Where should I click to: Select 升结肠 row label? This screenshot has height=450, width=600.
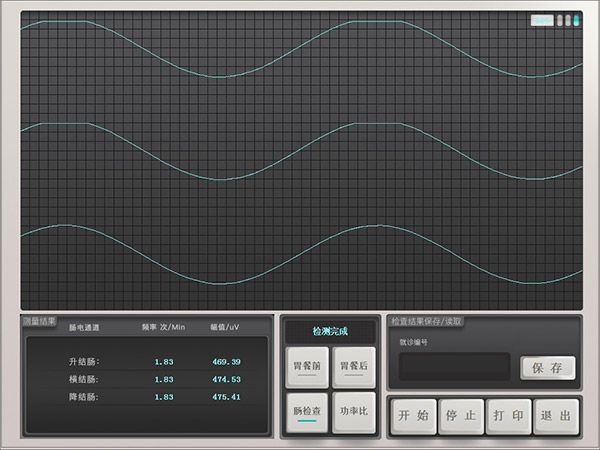[84, 362]
